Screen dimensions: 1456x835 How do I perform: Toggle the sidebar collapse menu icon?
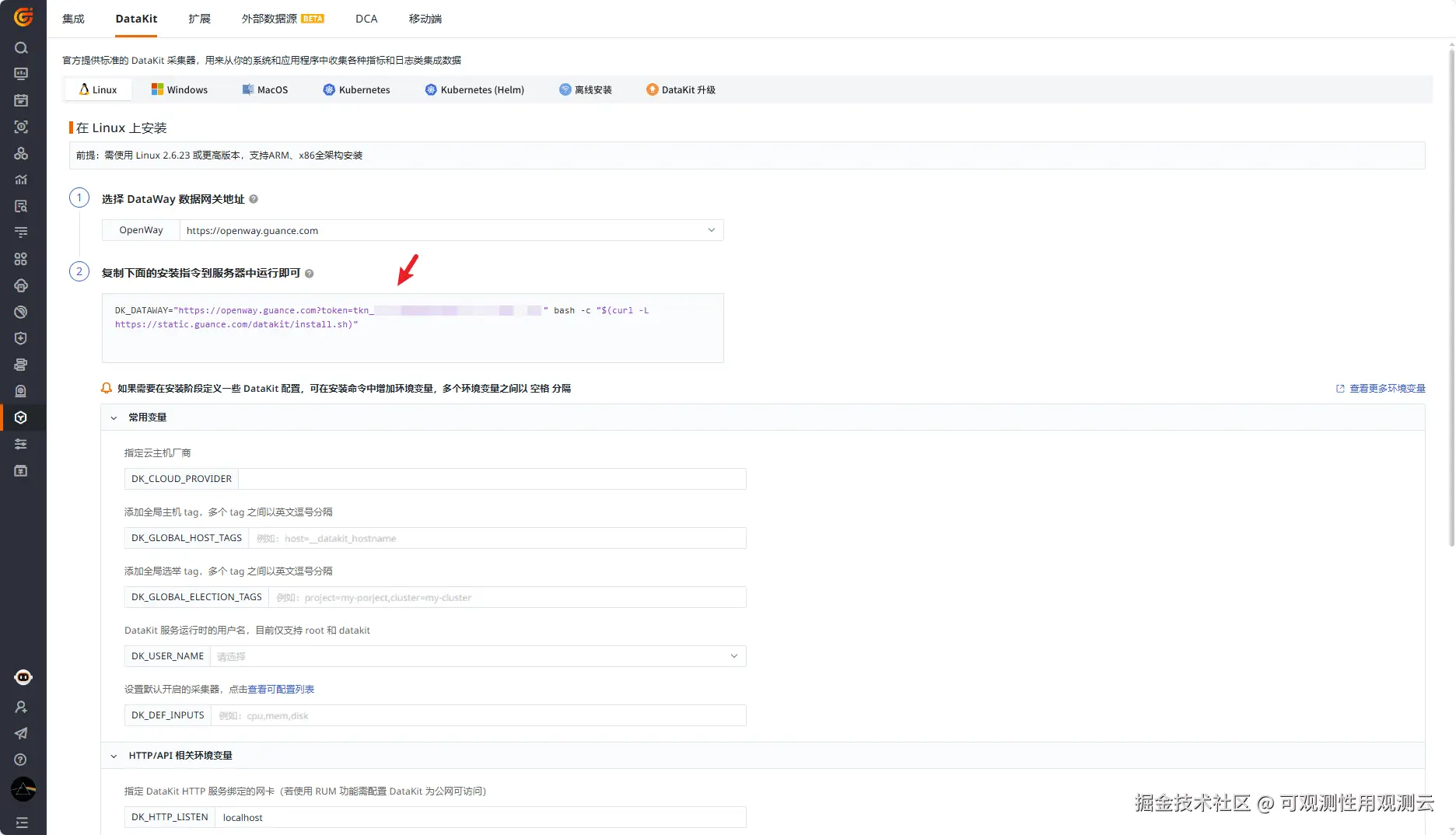tap(21, 822)
